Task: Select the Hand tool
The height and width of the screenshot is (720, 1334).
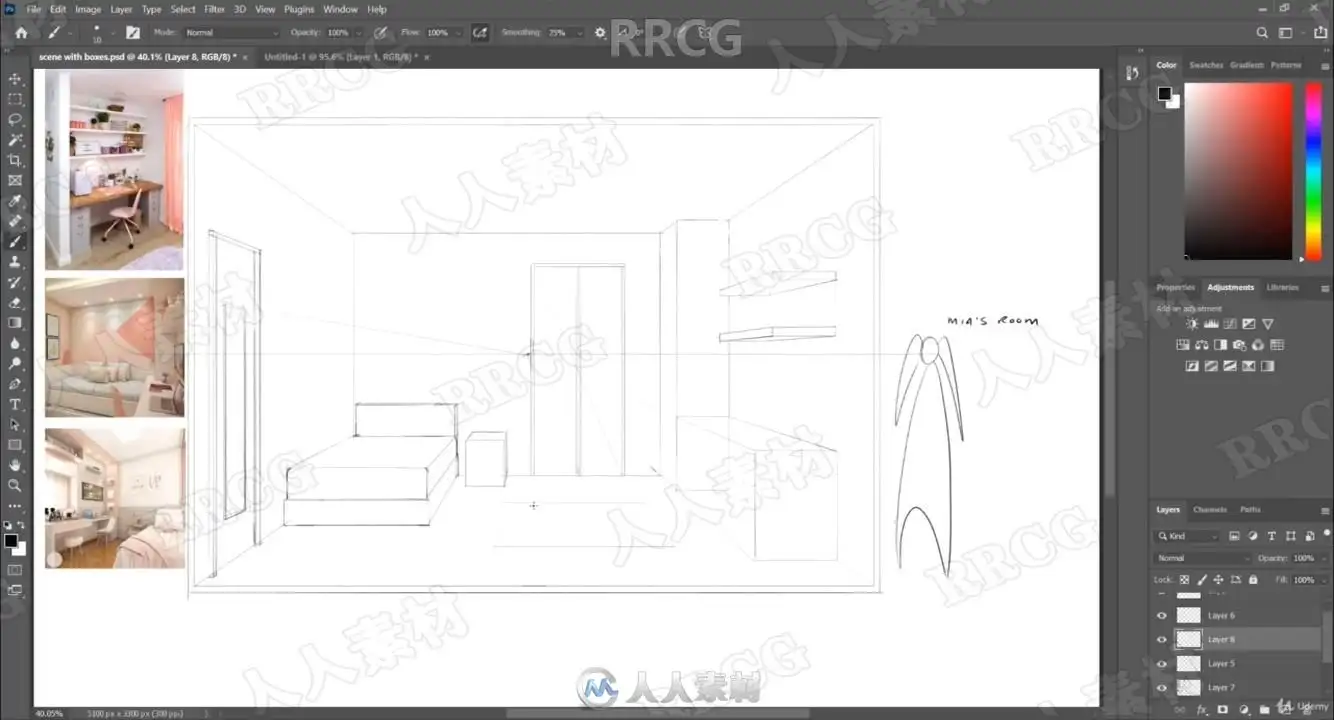Action: [x=15, y=465]
